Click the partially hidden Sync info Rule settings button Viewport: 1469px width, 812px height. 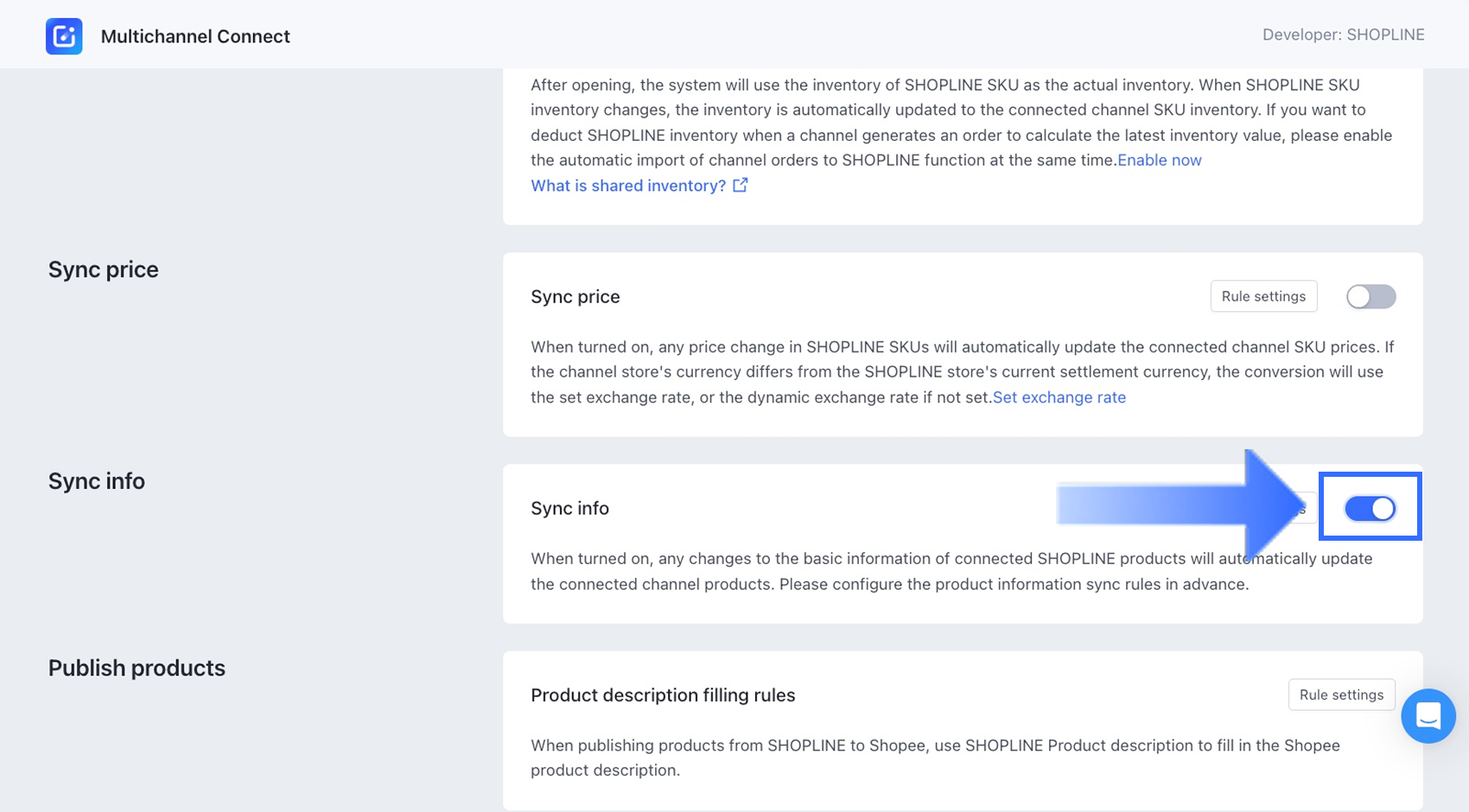tap(1303, 509)
